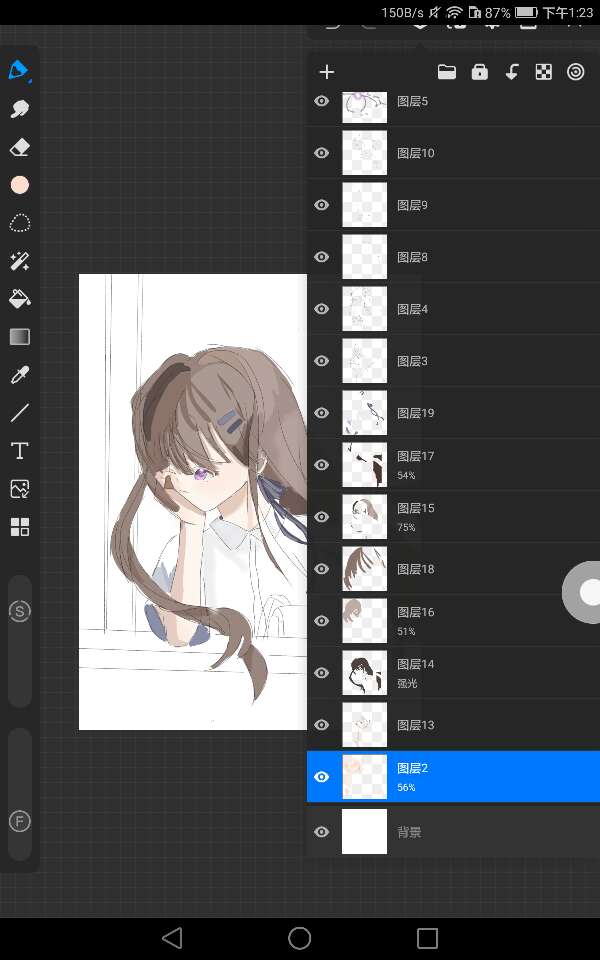Lock the layer with padlock button

coord(480,72)
